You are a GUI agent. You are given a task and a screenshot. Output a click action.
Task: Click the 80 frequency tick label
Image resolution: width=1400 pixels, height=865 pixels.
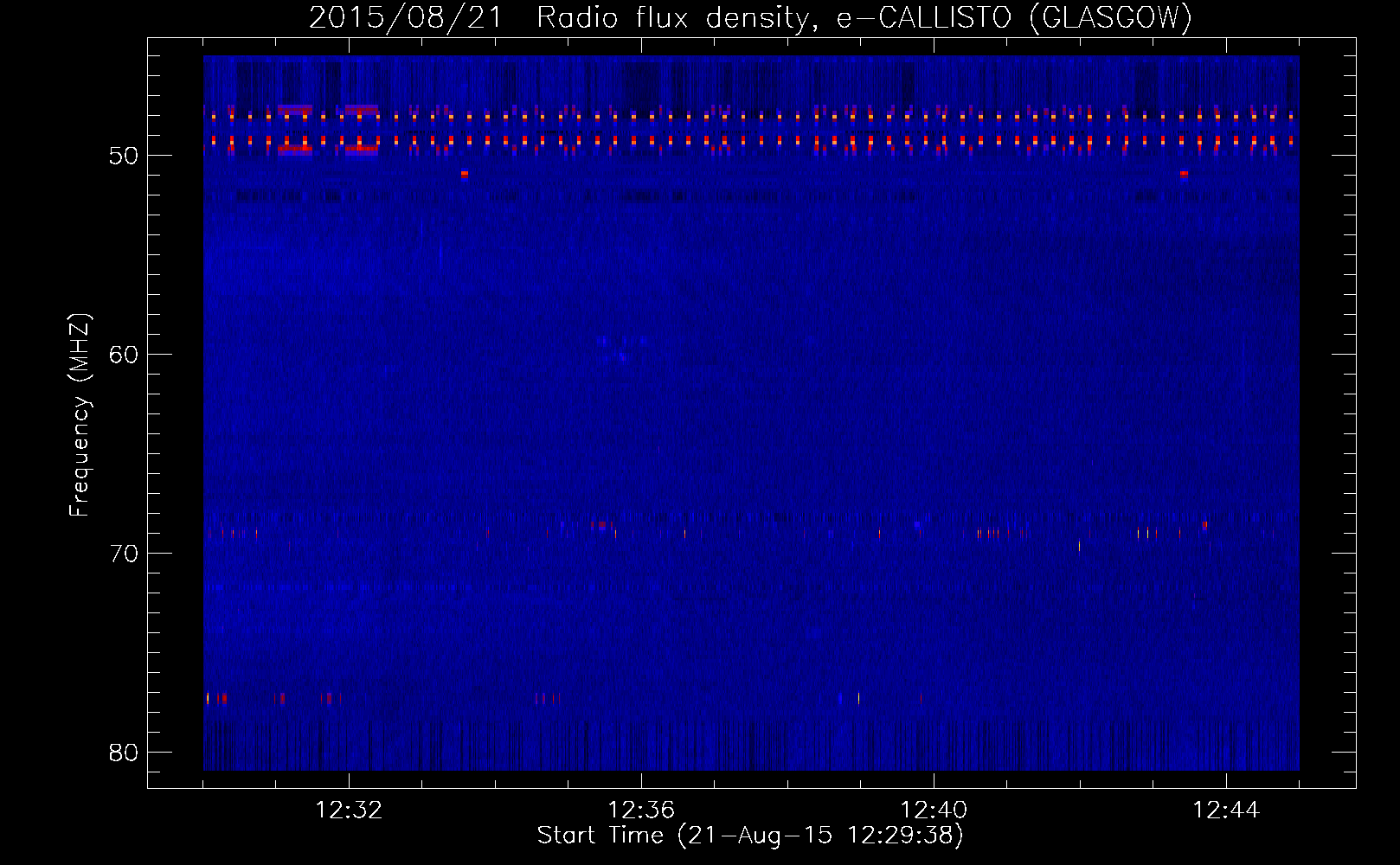pyautogui.click(x=124, y=753)
